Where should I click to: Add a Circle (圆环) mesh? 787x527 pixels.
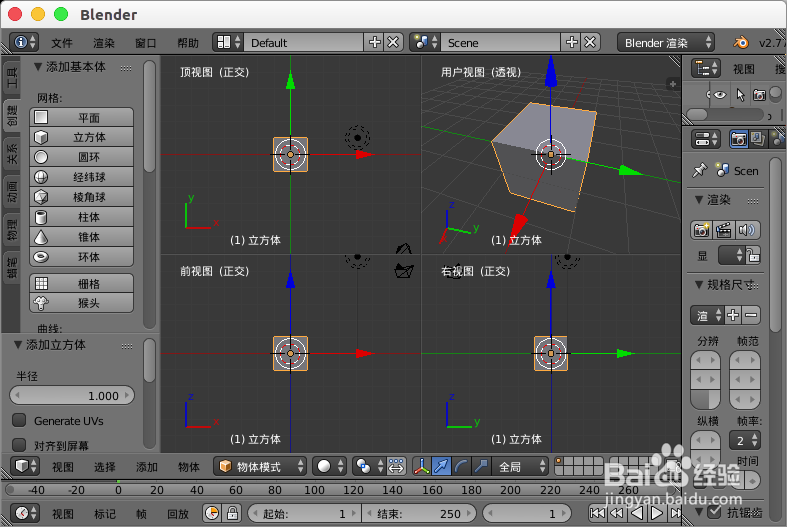tap(82, 157)
